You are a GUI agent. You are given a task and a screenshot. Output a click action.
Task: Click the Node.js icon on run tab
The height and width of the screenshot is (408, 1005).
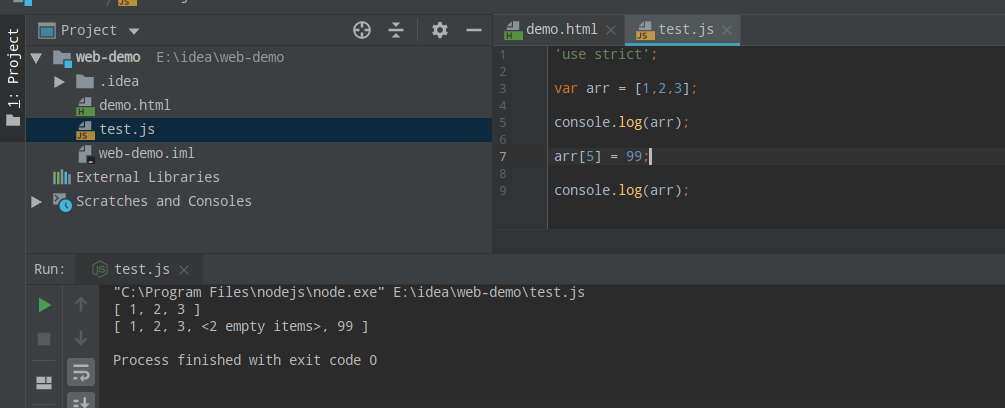tap(99, 269)
